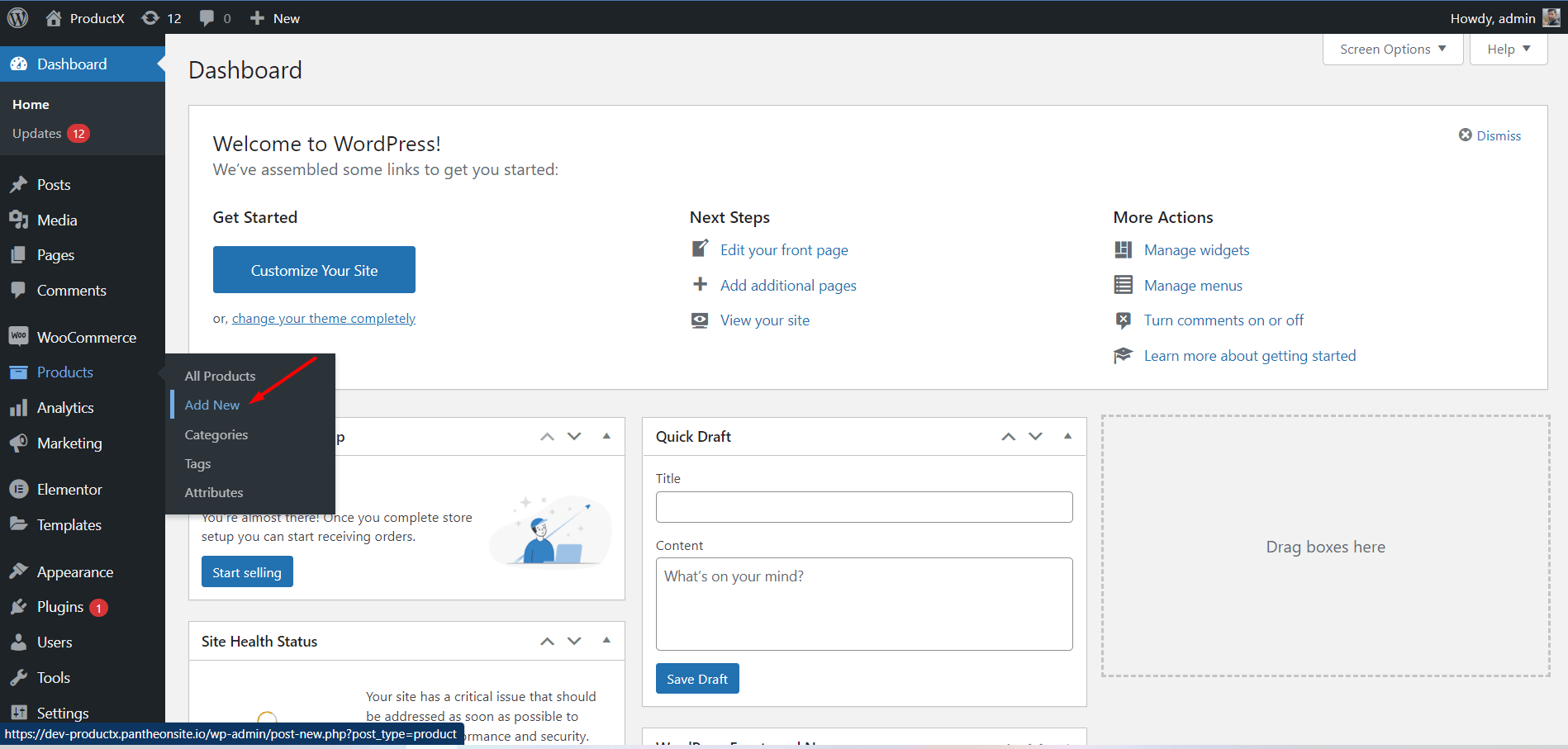Move Site Health Status widget down
Viewport: 1568px width, 749px height.
[x=574, y=641]
